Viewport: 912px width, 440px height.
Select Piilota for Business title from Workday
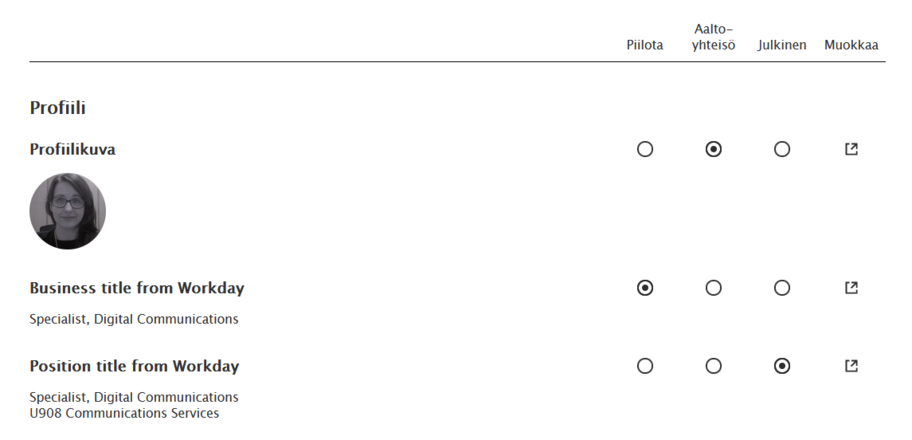645,288
